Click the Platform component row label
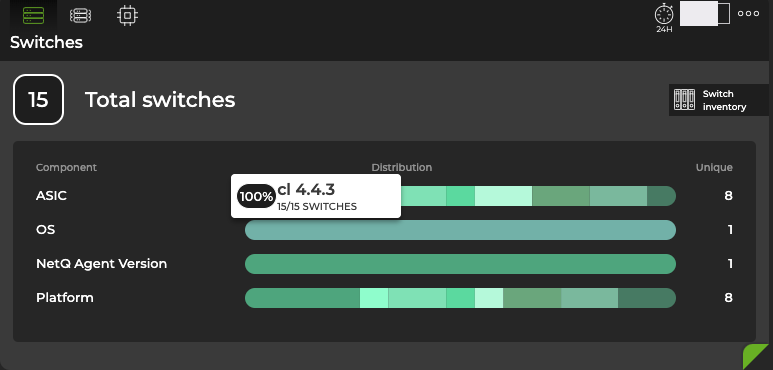Viewport: 773px width, 370px height. 65,298
